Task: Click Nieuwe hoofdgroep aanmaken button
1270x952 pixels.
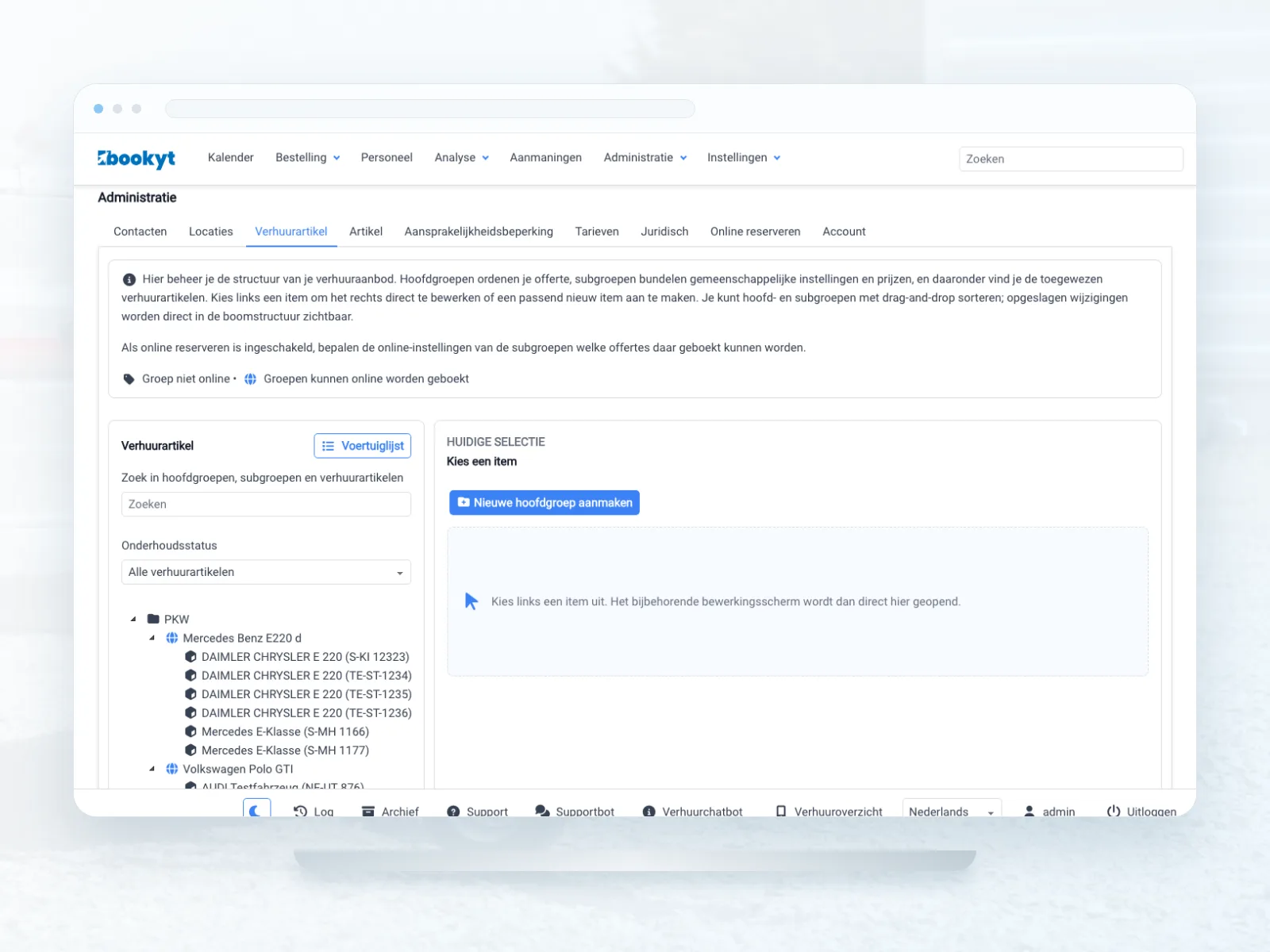Action: (545, 502)
